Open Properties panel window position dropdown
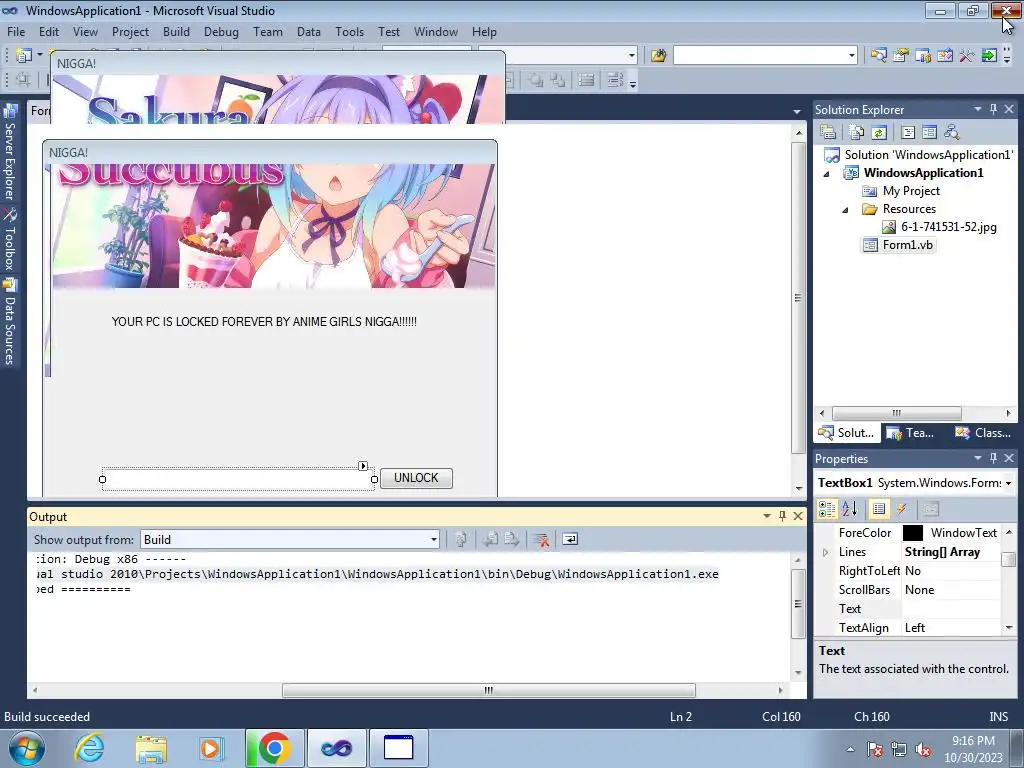 tap(978, 458)
